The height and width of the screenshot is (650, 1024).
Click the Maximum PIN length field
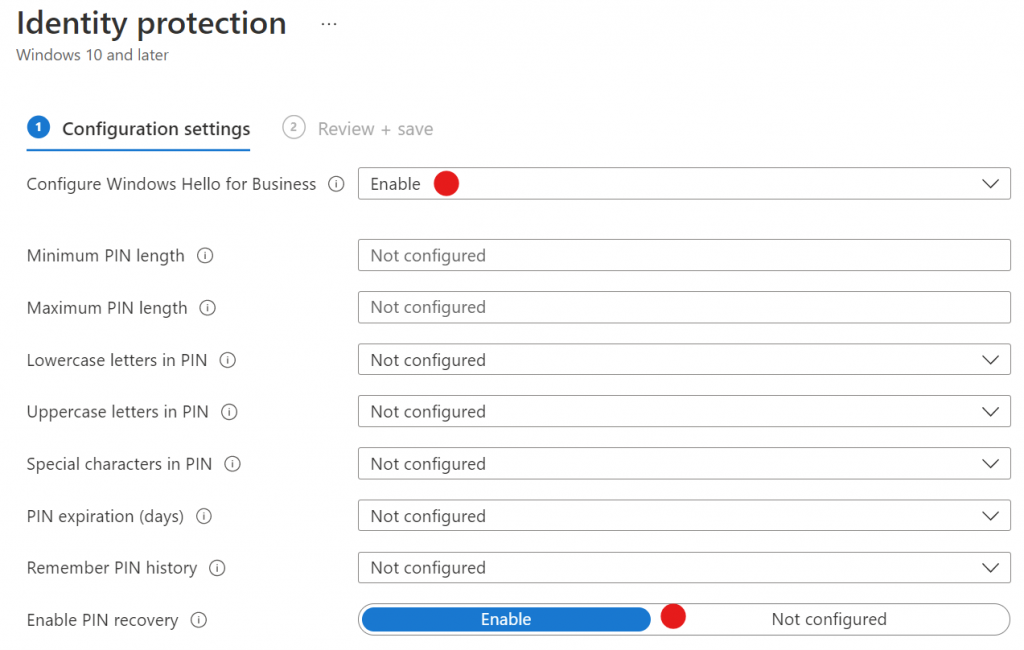(x=684, y=307)
